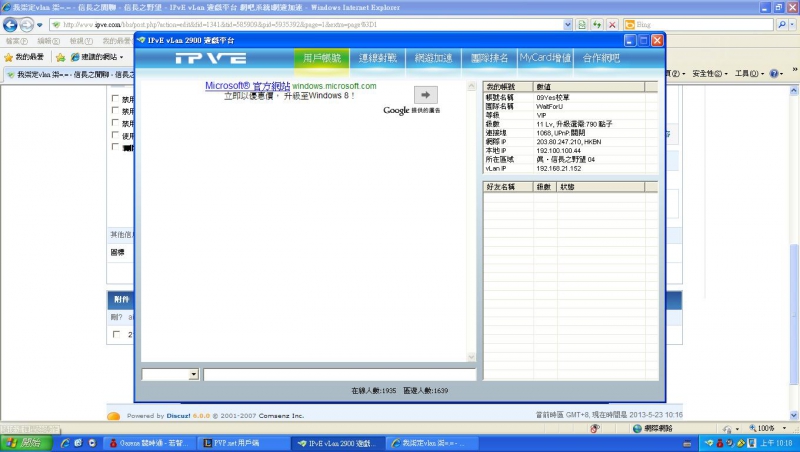Select the 203.80.247.210 network IP row
Image resolution: width=800 pixels, height=452 pixels.
click(x=570, y=142)
